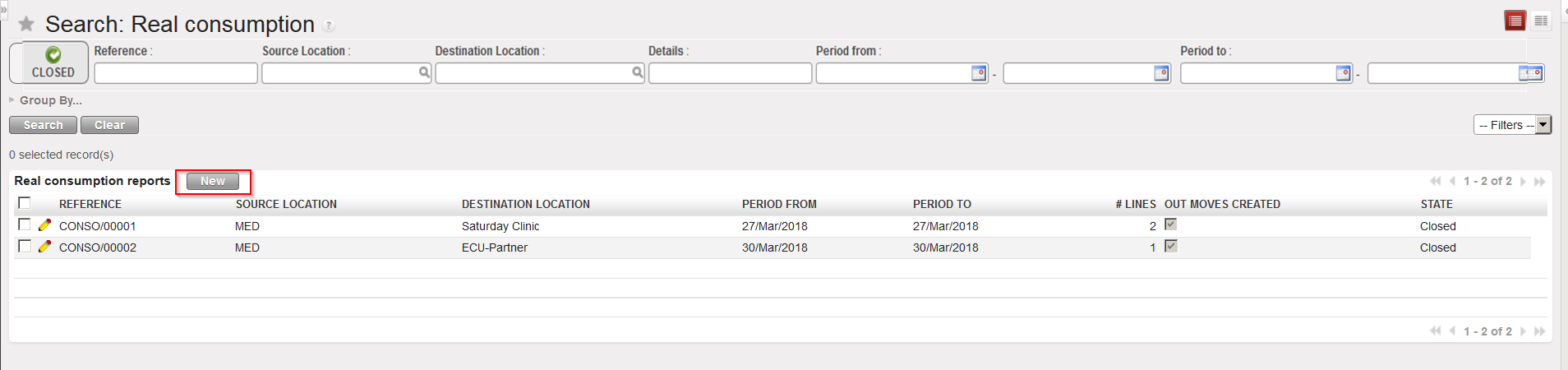Click the favorite star icon beside the title
This screenshot has height=370, width=1568.
click(x=26, y=24)
